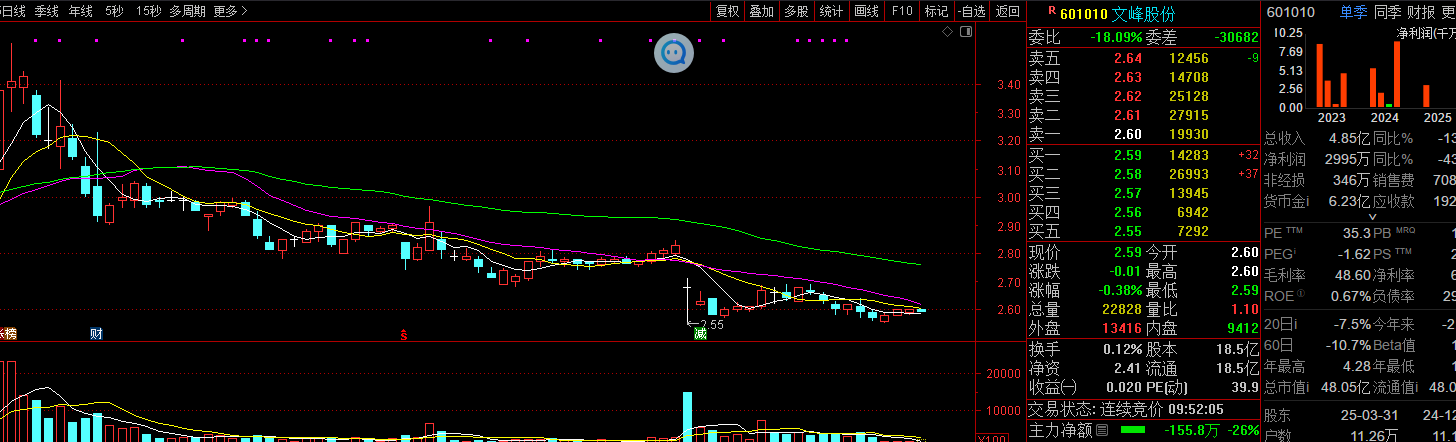The image size is (1456, 442).
Task: Click the 2023 label on profit chart
Action: 1331,118
